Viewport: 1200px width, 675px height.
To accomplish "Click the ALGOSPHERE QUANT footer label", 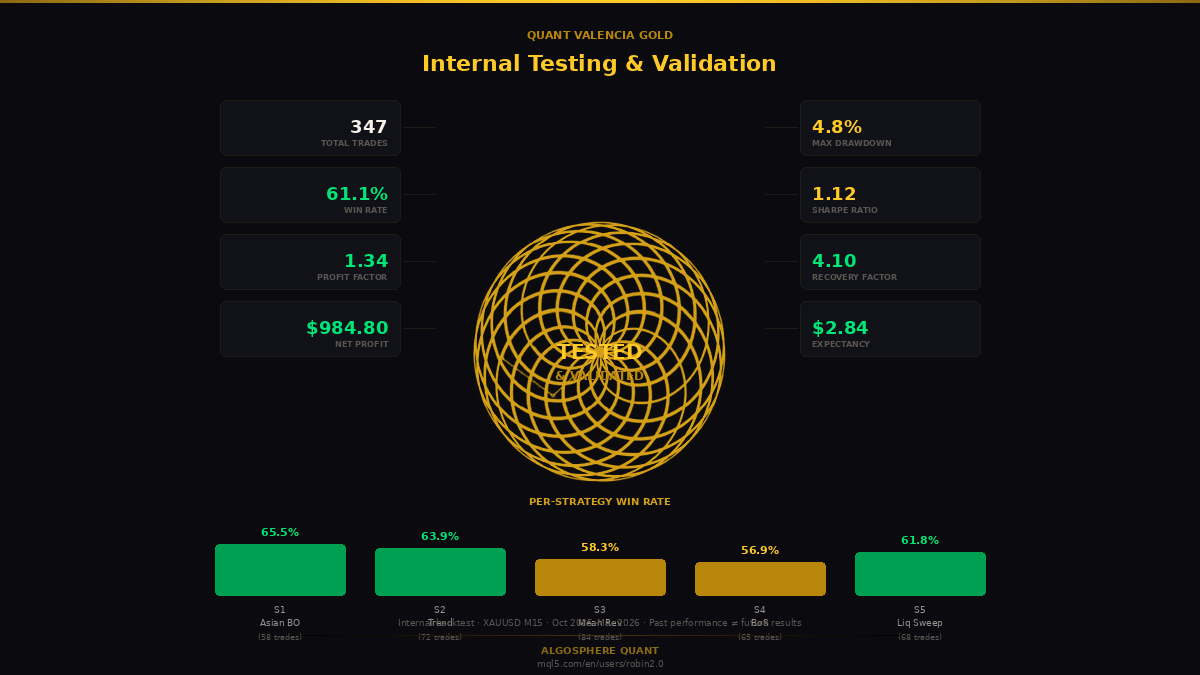I will [600, 651].
